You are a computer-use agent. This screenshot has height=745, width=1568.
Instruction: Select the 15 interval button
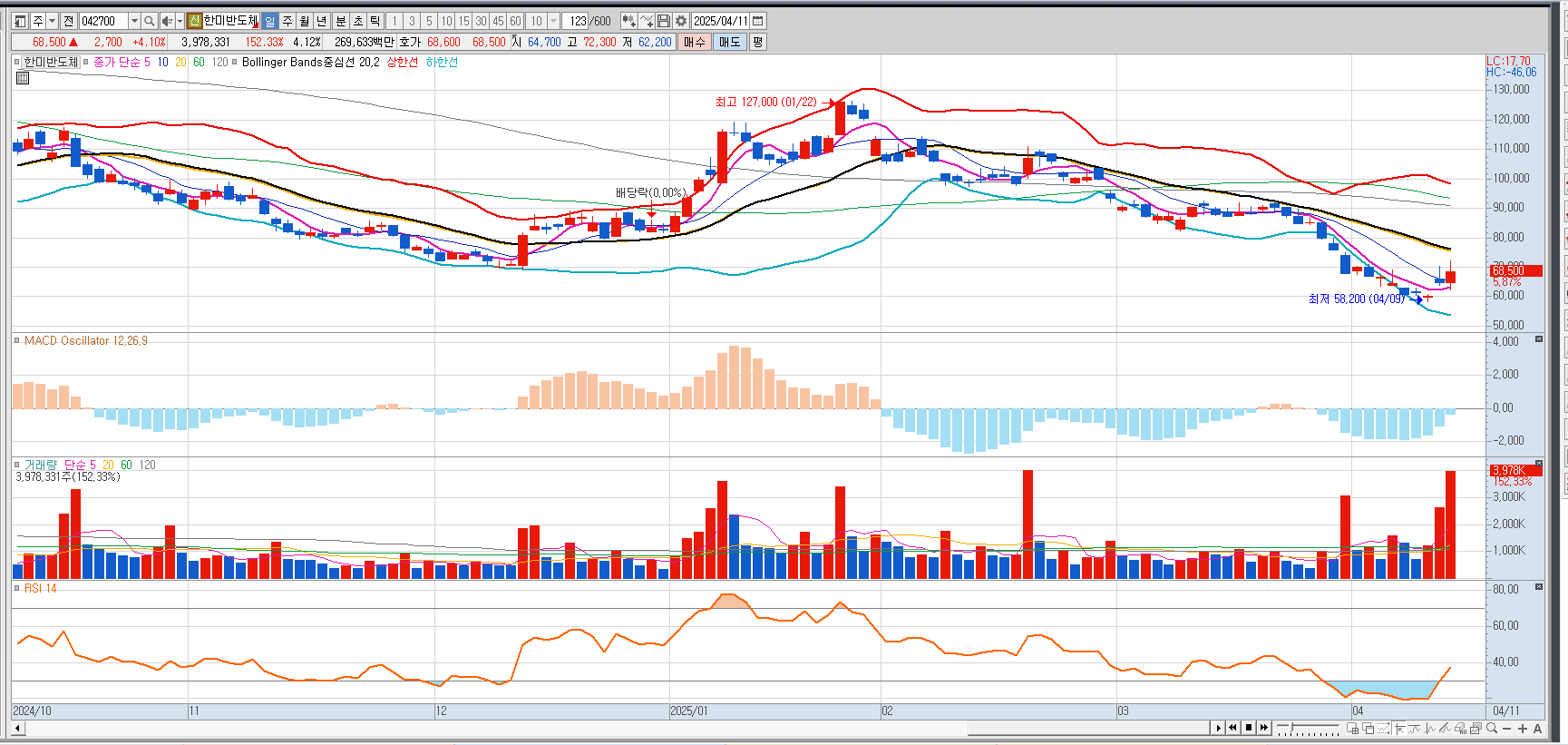[463, 21]
